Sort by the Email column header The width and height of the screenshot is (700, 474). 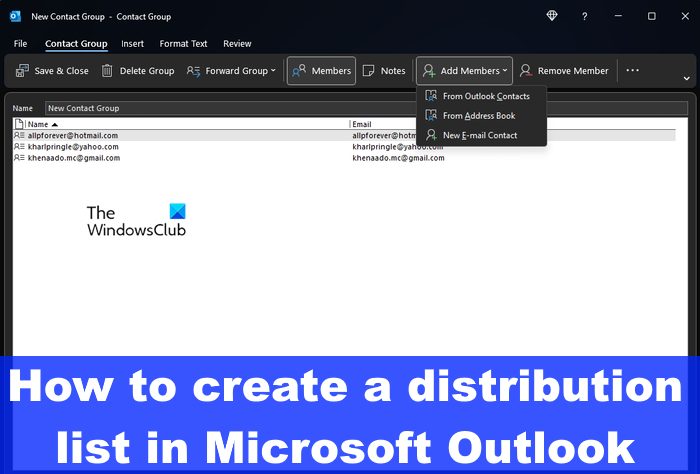click(362, 124)
